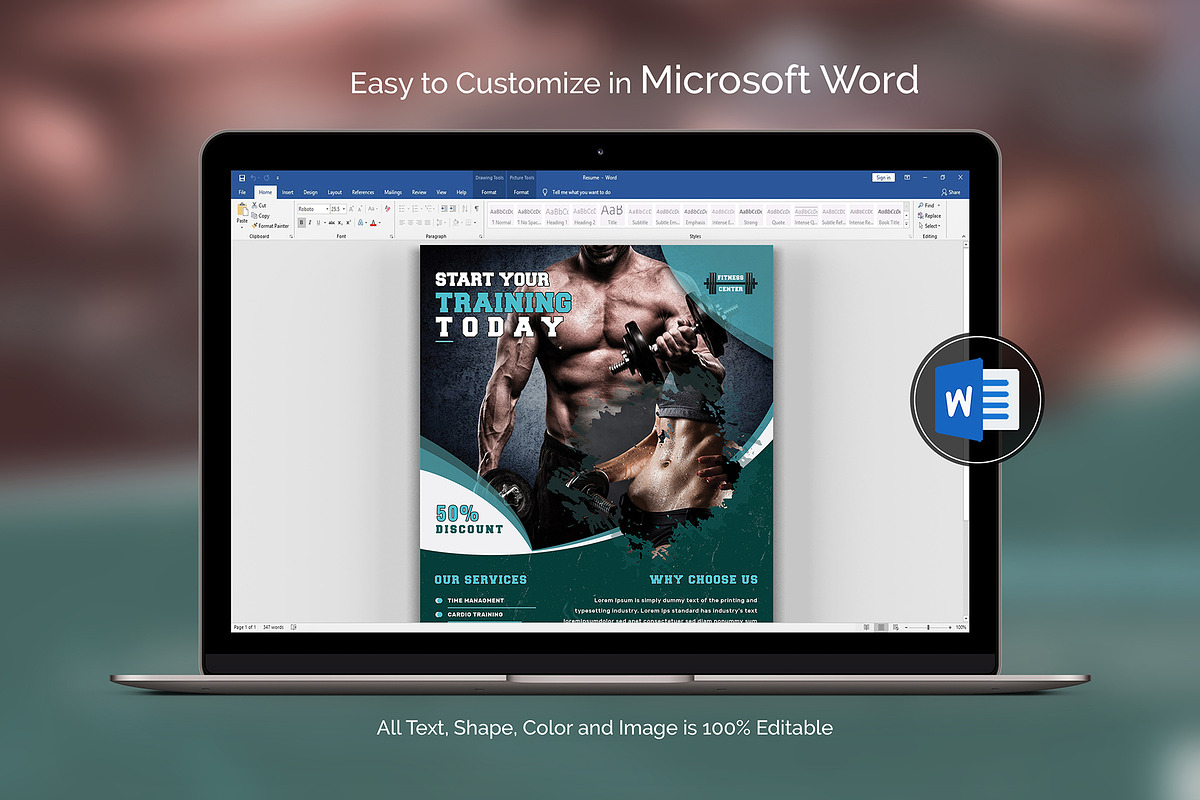The image size is (1200, 800).
Task: Align text to the left
Action: pyautogui.click(x=401, y=223)
